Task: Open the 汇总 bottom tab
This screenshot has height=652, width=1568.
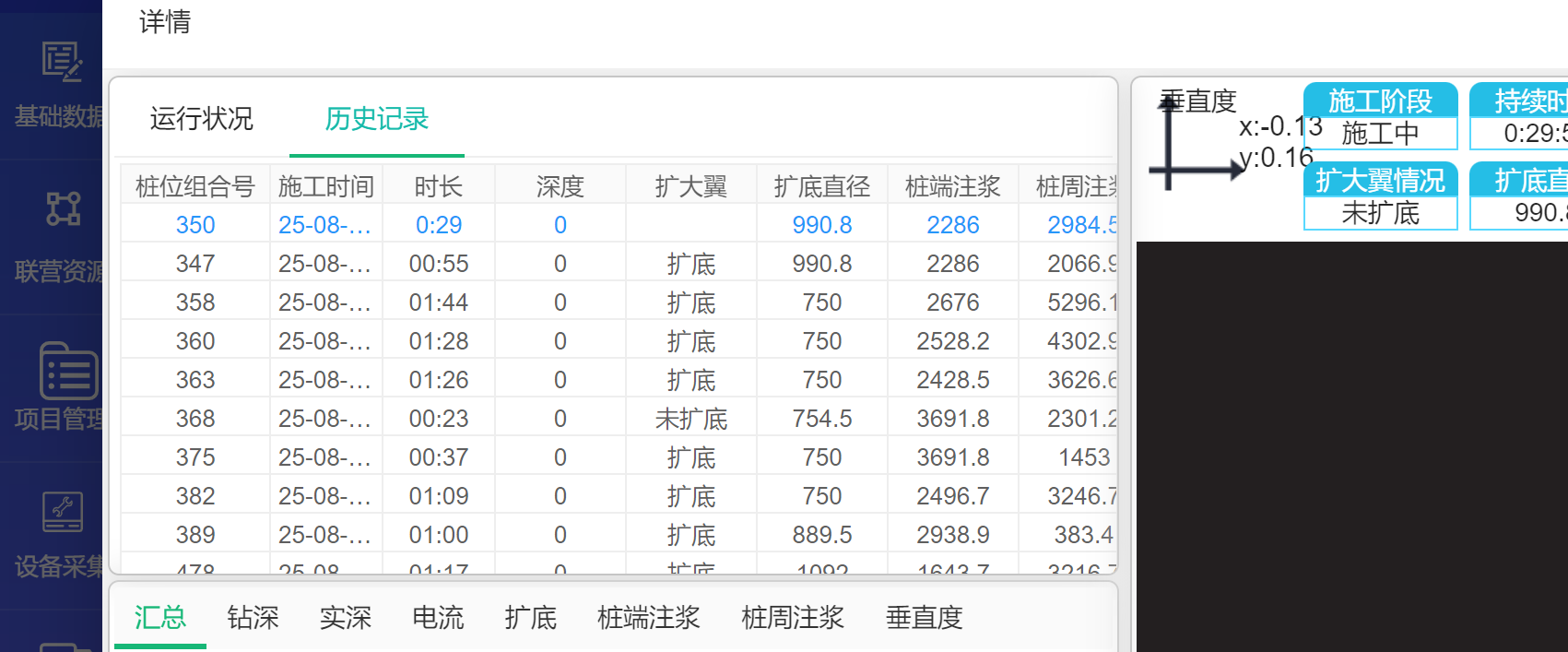Action: (160, 617)
